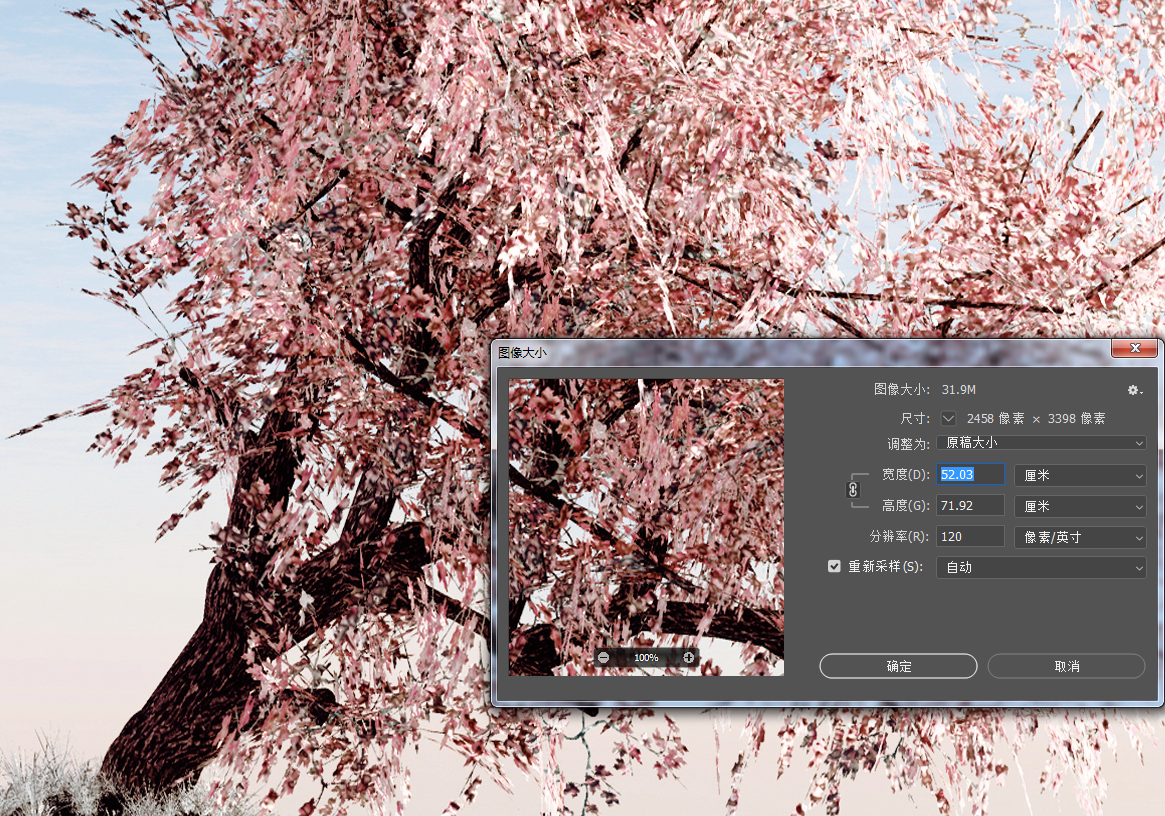Open the width unit dropdown
The width and height of the screenshot is (1165, 816).
pyautogui.click(x=1080, y=476)
